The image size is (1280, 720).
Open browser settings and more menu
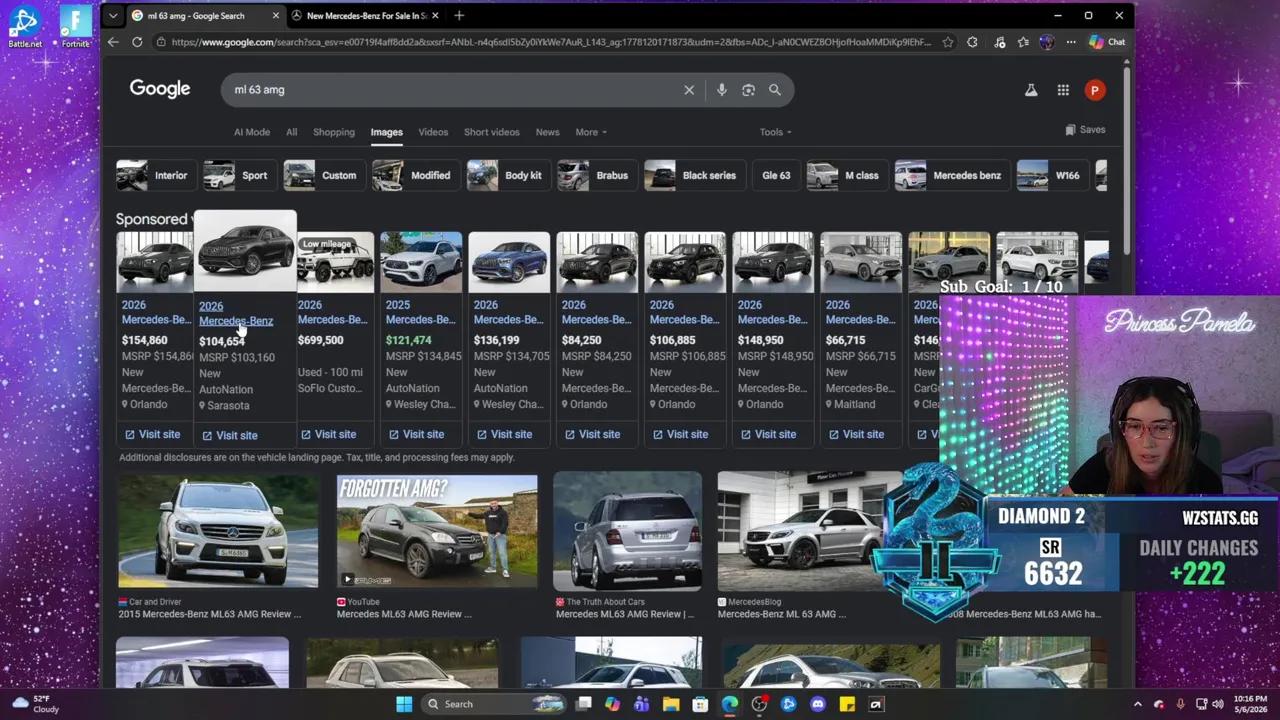(x=1071, y=42)
